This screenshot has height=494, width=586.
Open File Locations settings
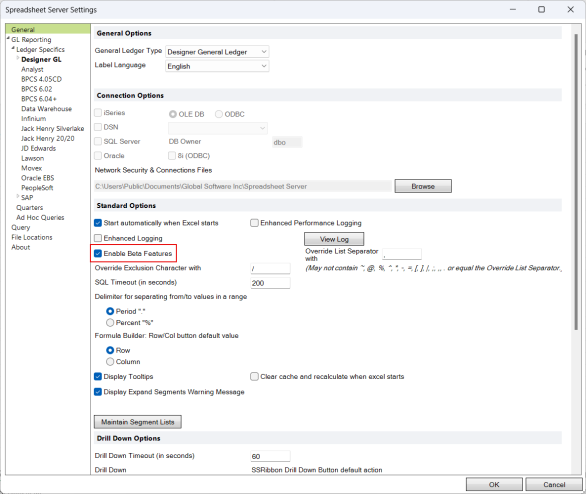click(32, 237)
